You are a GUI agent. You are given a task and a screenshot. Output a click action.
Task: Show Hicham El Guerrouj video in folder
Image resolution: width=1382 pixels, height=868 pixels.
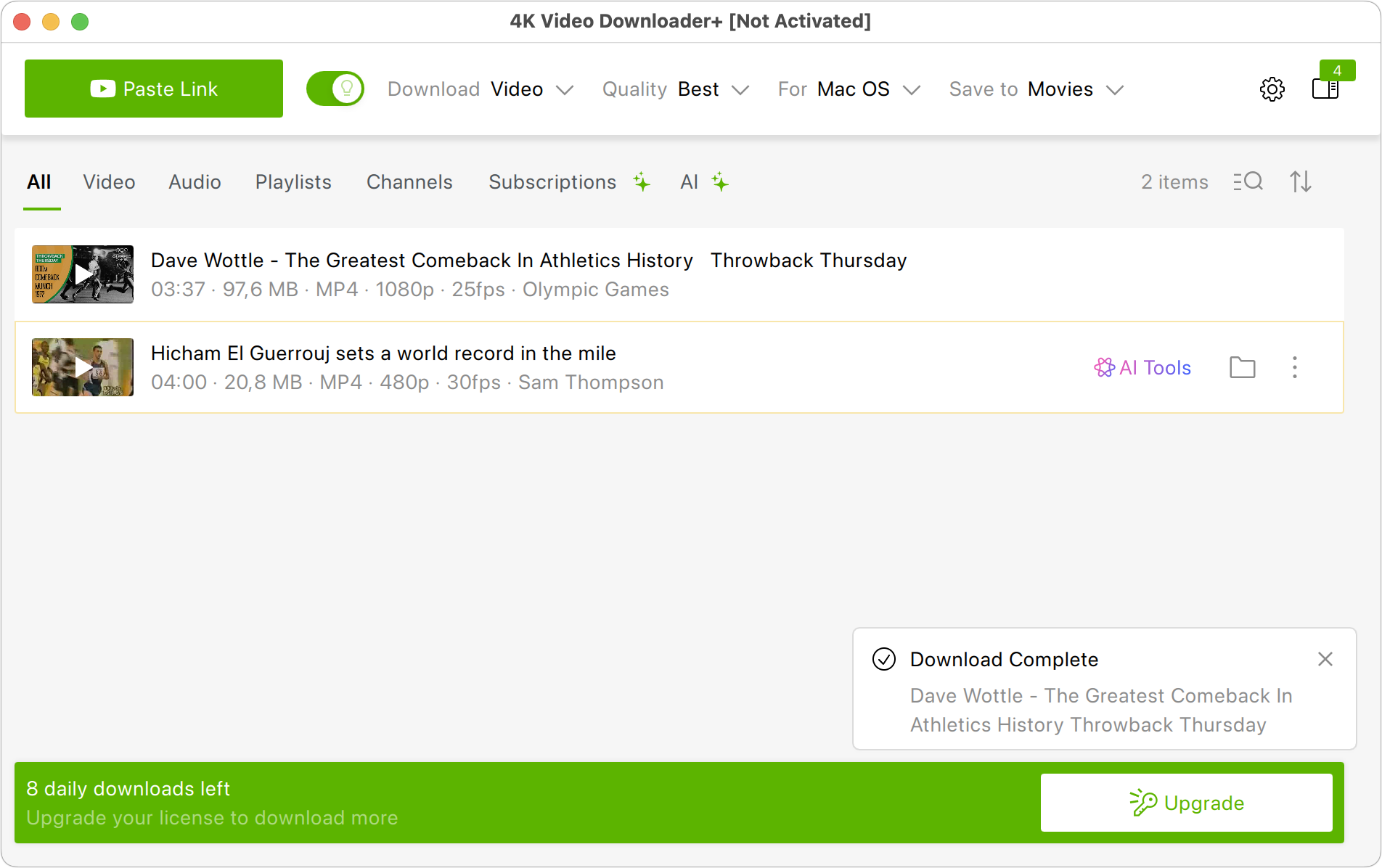coord(1243,367)
